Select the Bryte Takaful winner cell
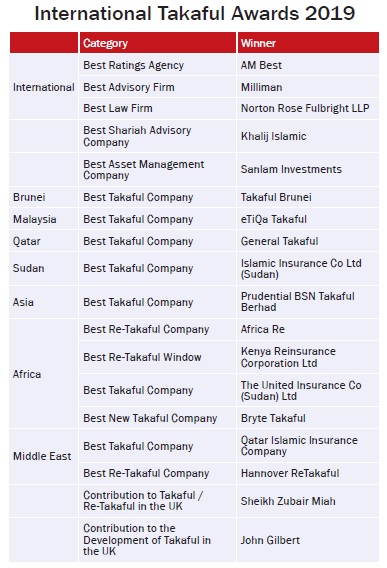The image size is (387, 568). coord(308,418)
